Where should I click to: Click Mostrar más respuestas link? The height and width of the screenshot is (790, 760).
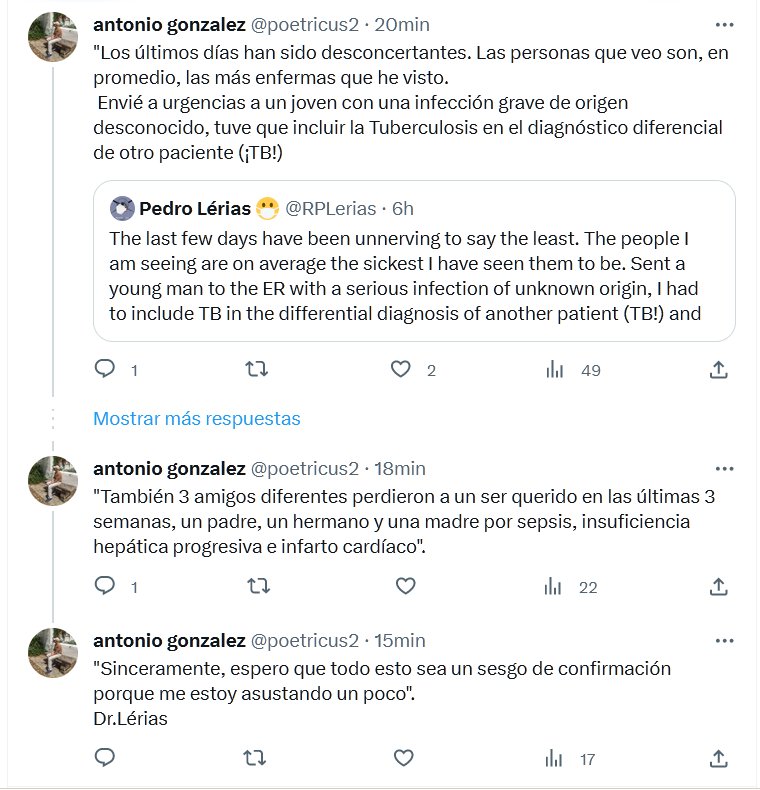pos(196,418)
